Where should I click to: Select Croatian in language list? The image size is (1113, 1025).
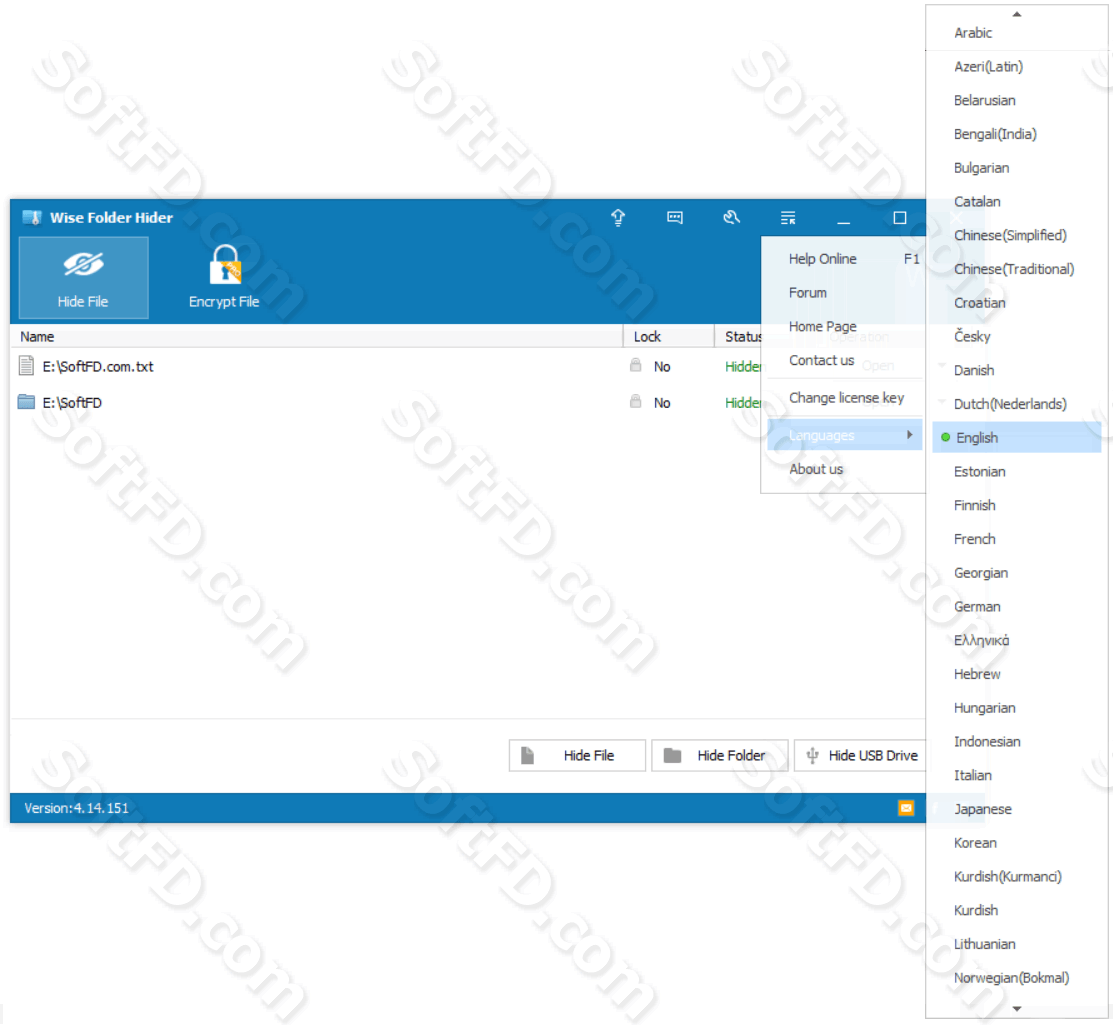[1016, 302]
